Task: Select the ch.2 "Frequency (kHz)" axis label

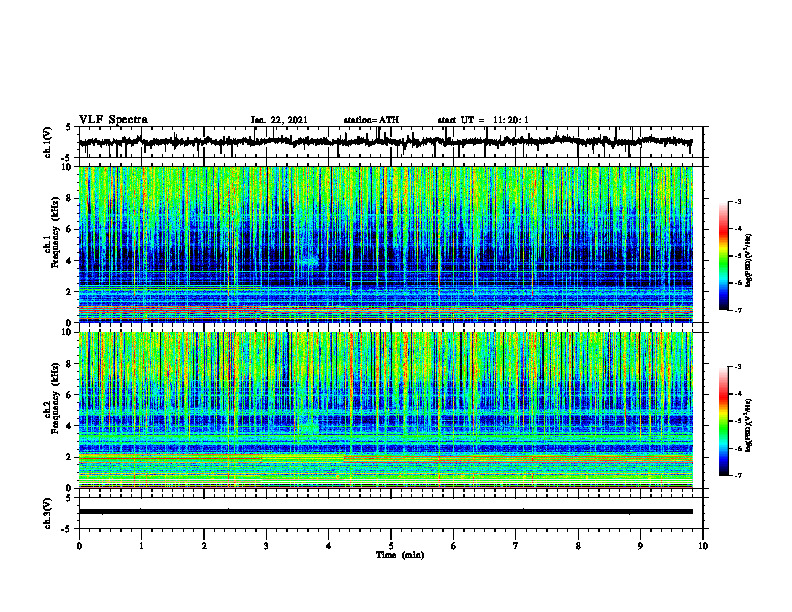Action: pyautogui.click(x=55, y=398)
